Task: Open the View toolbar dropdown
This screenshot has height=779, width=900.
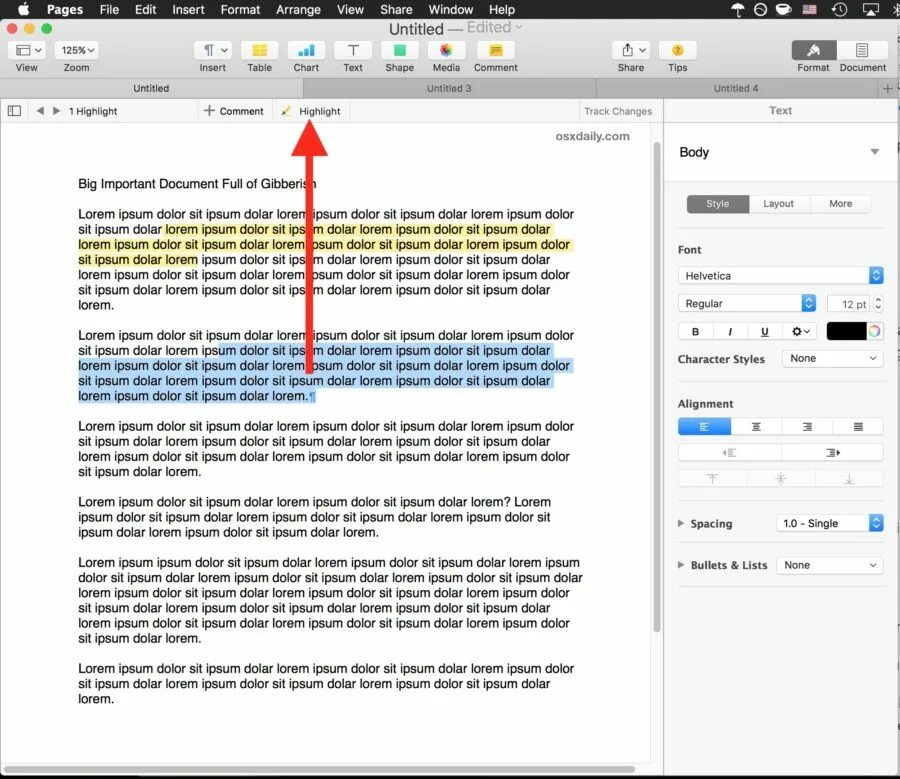Action: tap(27, 51)
